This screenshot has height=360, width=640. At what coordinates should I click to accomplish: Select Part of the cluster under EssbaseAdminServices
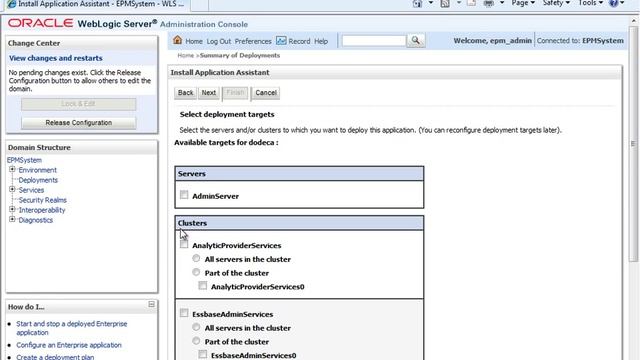click(x=196, y=341)
